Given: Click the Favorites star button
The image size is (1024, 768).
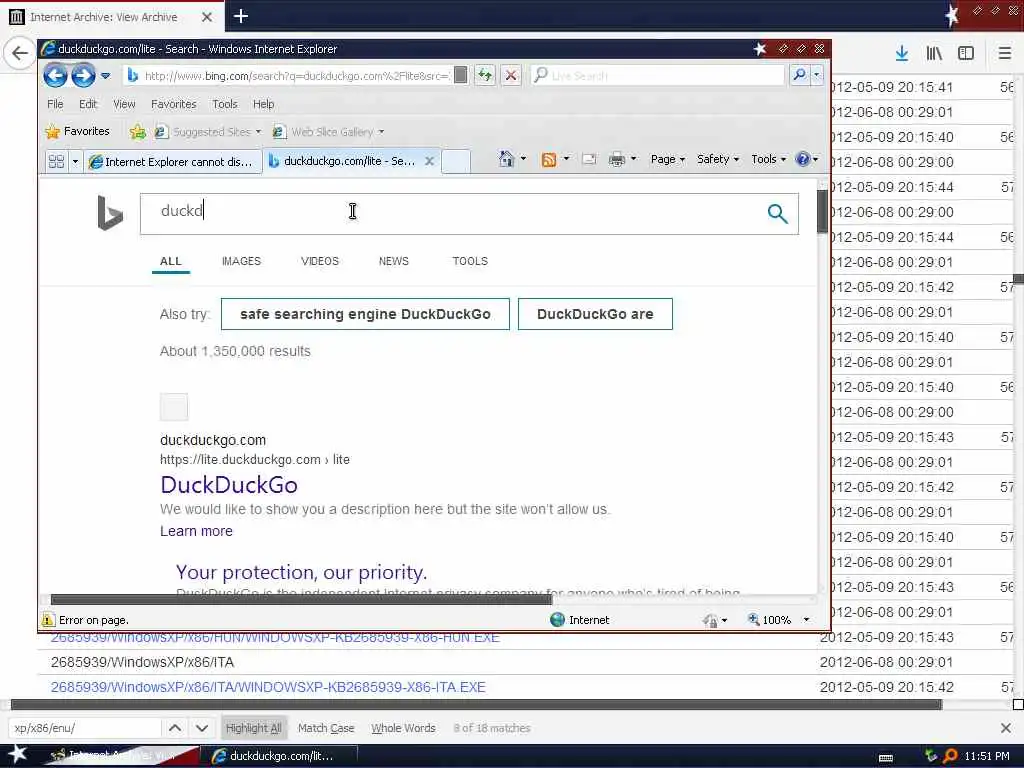Looking at the screenshot, I should pos(77,131).
